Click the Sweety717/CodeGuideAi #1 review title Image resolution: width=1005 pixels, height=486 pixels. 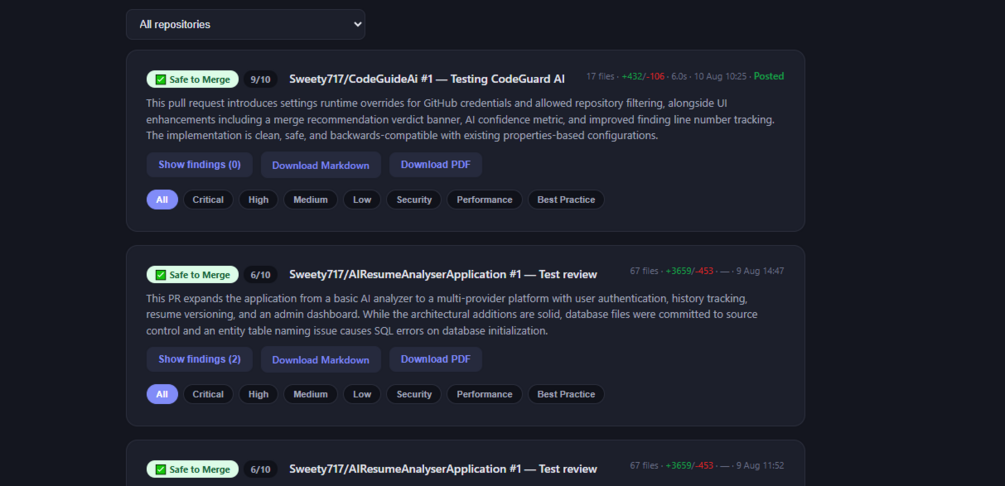pyautogui.click(x=427, y=79)
